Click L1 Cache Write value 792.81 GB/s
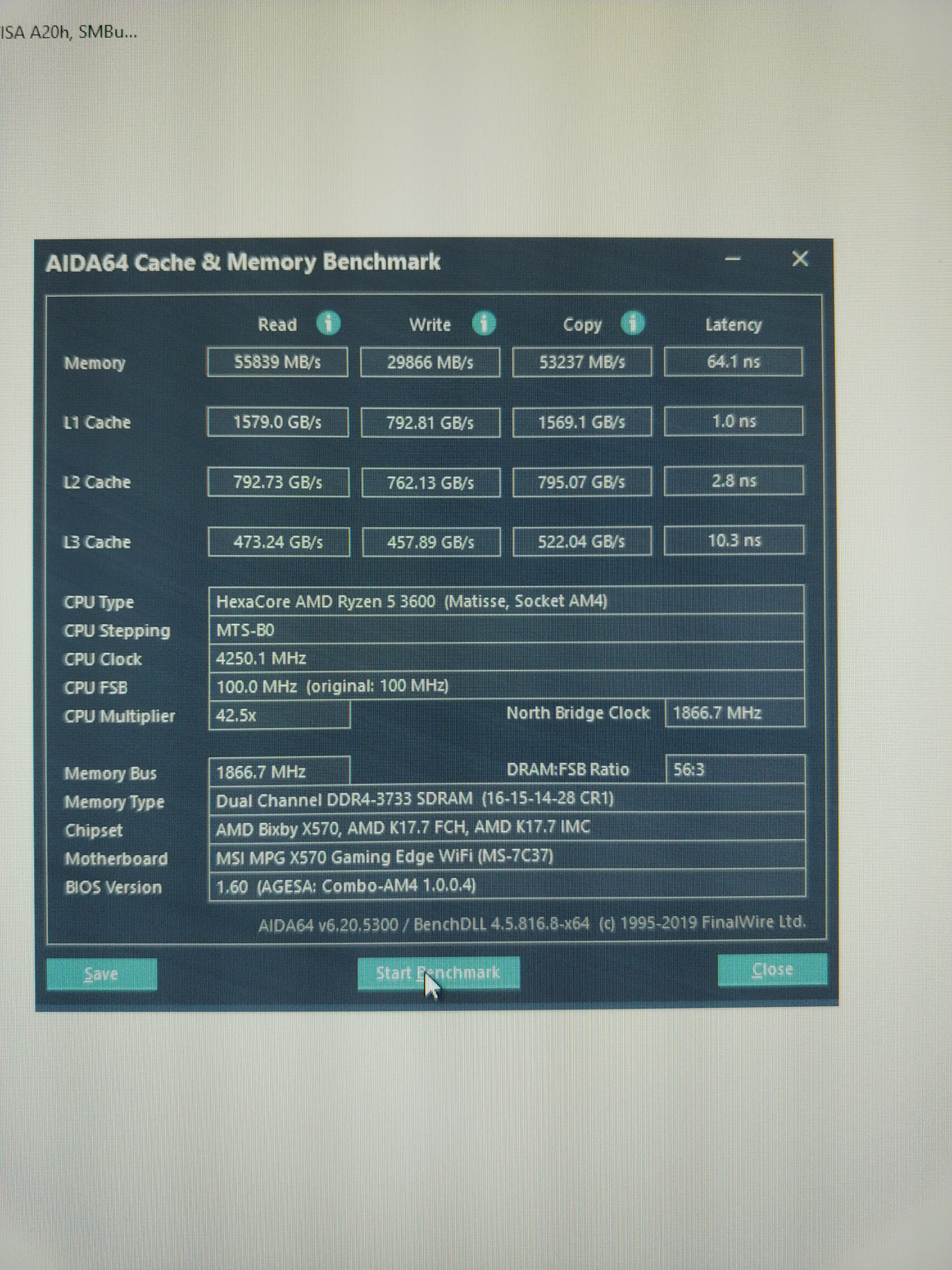The width and height of the screenshot is (952, 1270). tap(430, 422)
